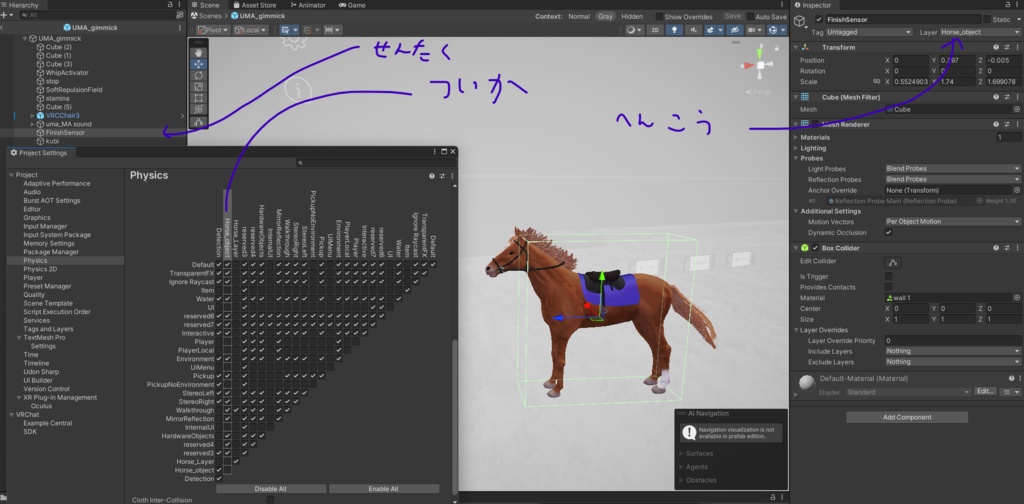The width and height of the screenshot is (1024, 504).
Task: Click the Inspector lock icon
Action: (x=1006, y=5)
